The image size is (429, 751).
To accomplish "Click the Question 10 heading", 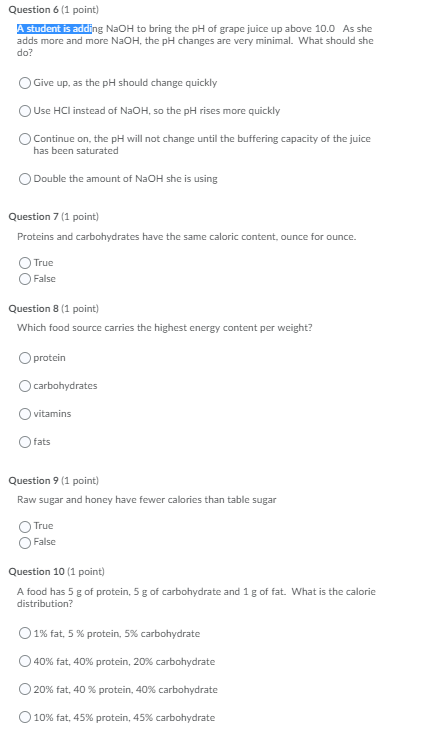I will pyautogui.click(x=56, y=572).
